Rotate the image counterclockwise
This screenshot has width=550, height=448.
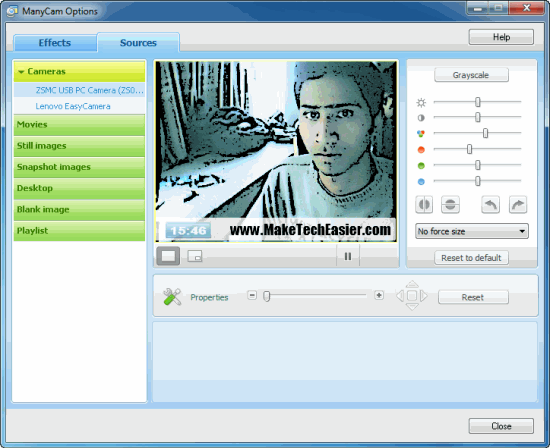(x=490, y=205)
